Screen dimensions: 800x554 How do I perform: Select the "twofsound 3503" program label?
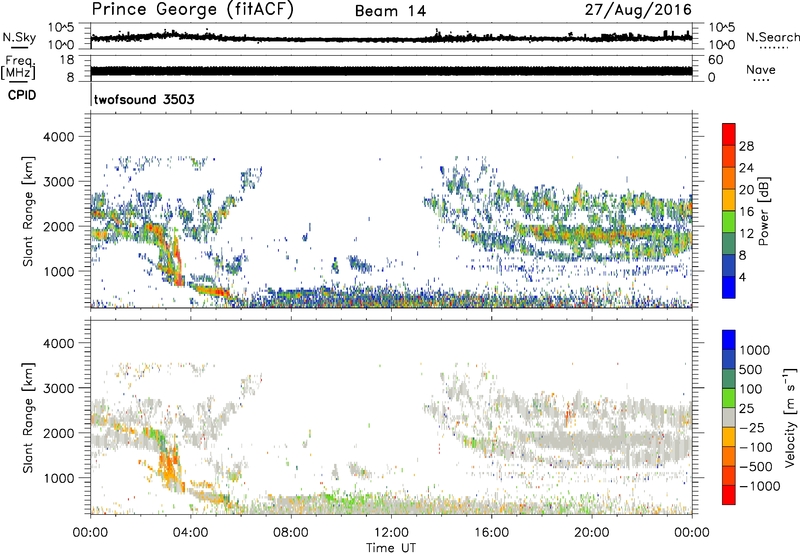[144, 99]
